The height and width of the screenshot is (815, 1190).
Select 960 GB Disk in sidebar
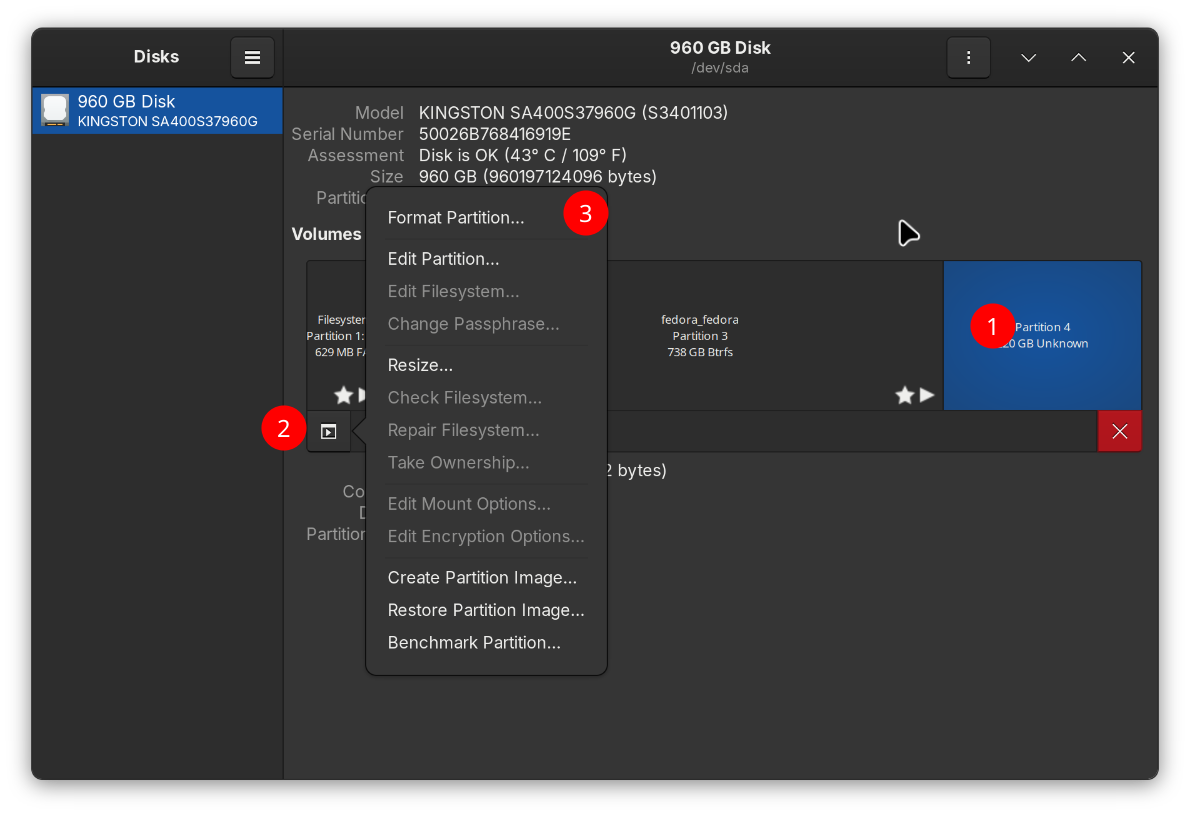(157, 111)
